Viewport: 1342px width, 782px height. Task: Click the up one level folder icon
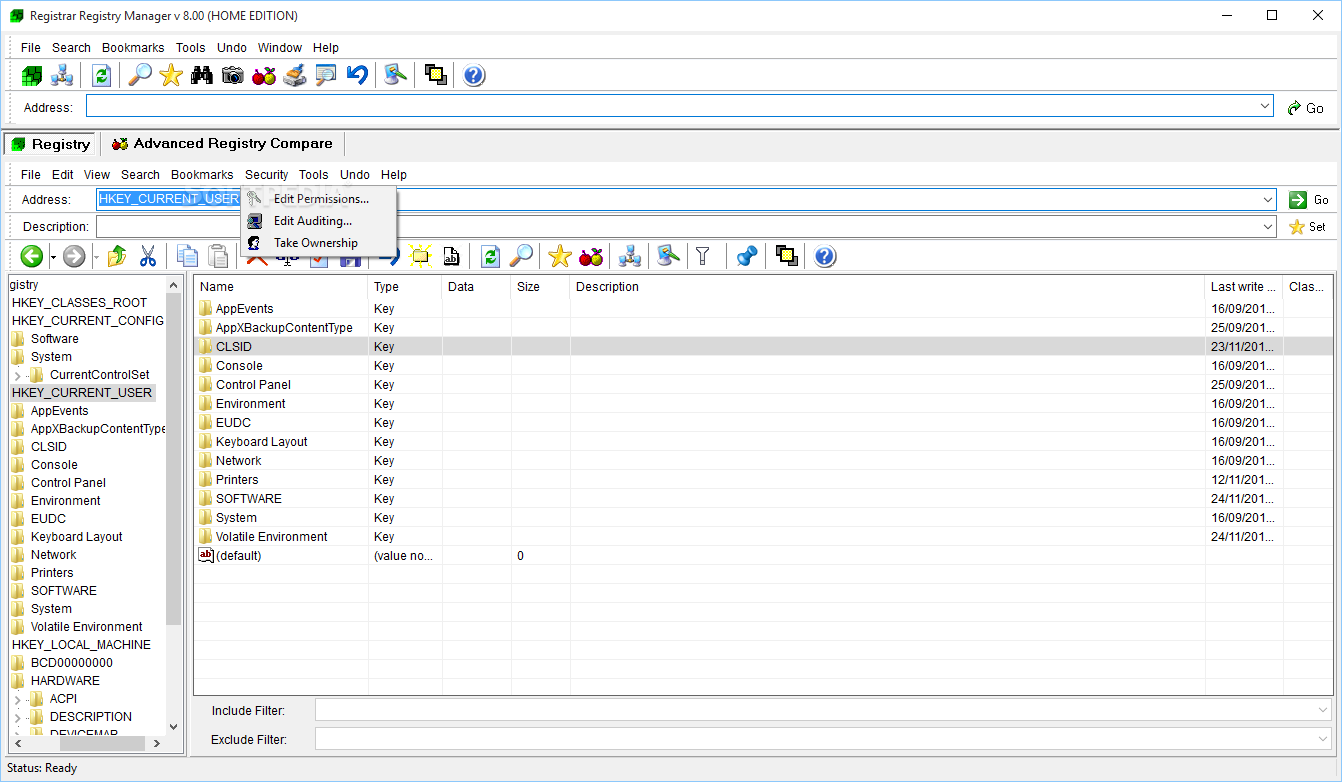117,256
